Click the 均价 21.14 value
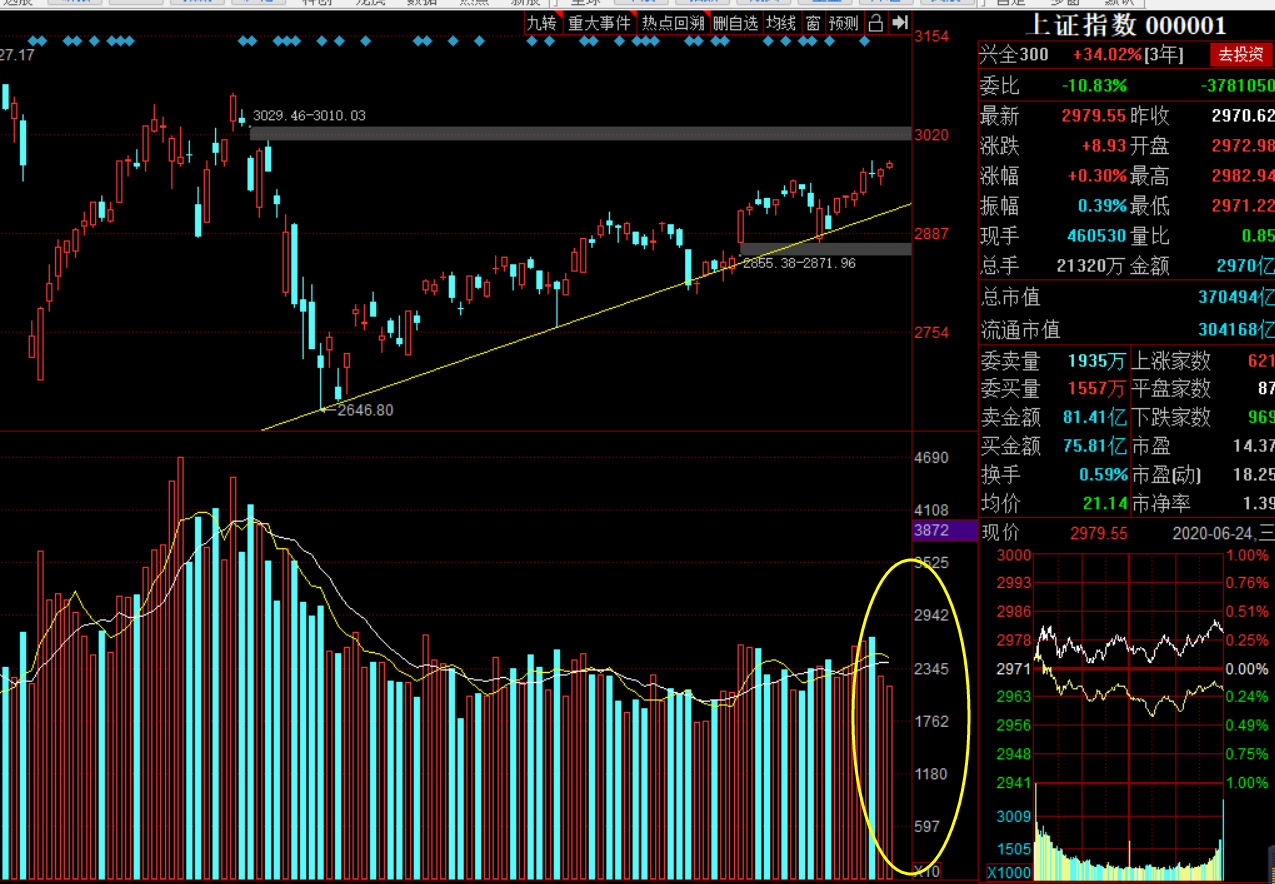 click(1104, 504)
